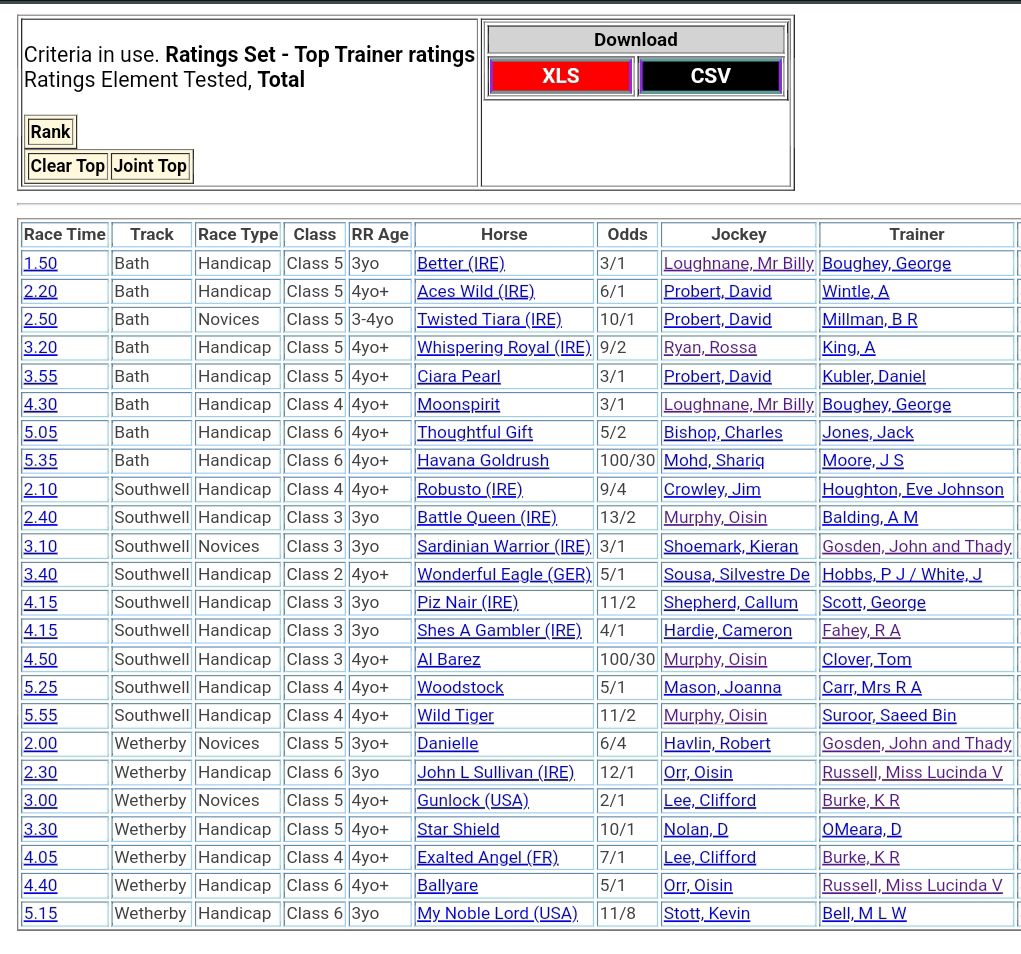View horse Wonderful Eagle (GER)

pos(503,574)
